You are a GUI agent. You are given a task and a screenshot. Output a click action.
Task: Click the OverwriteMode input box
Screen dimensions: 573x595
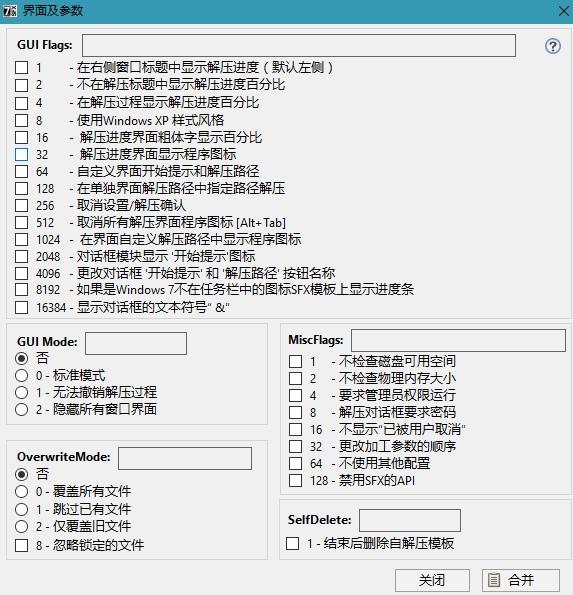185,458
